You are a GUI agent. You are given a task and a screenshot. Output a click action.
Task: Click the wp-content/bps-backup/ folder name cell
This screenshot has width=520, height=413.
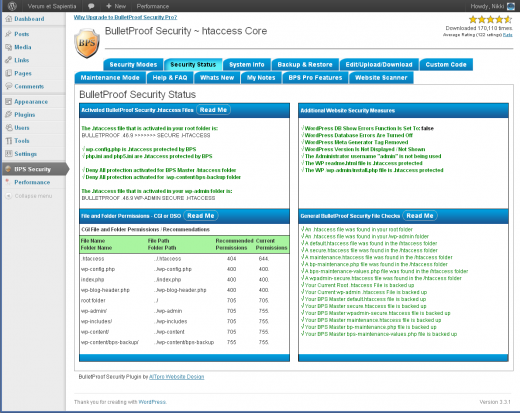pos(110,342)
